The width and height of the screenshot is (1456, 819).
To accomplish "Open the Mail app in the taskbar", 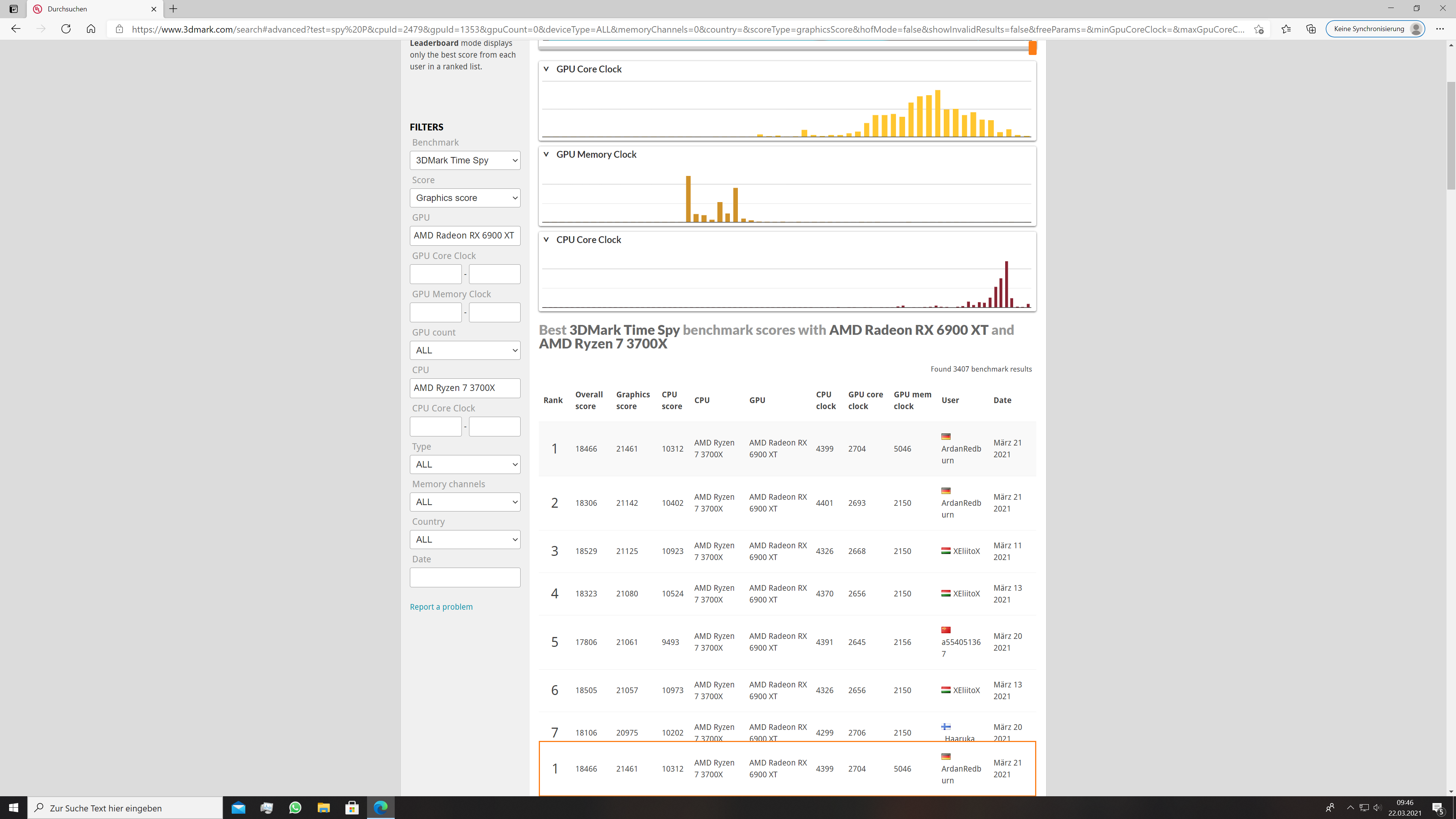I will pos(238,808).
